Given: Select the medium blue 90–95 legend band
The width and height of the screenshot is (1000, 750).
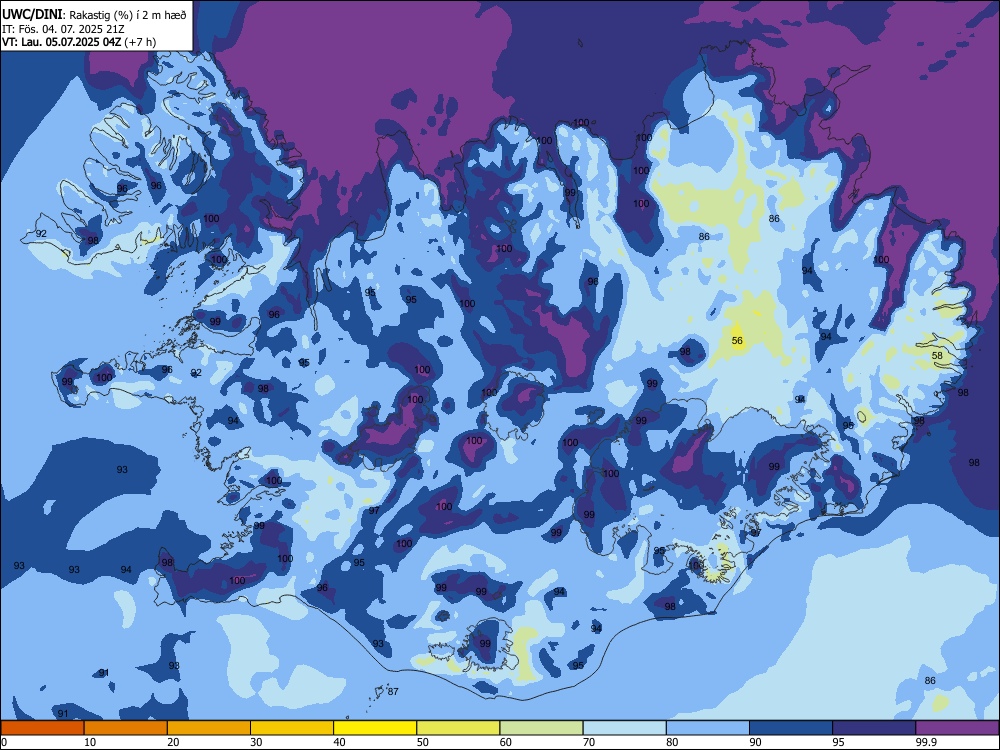Looking at the screenshot, I should [x=791, y=728].
